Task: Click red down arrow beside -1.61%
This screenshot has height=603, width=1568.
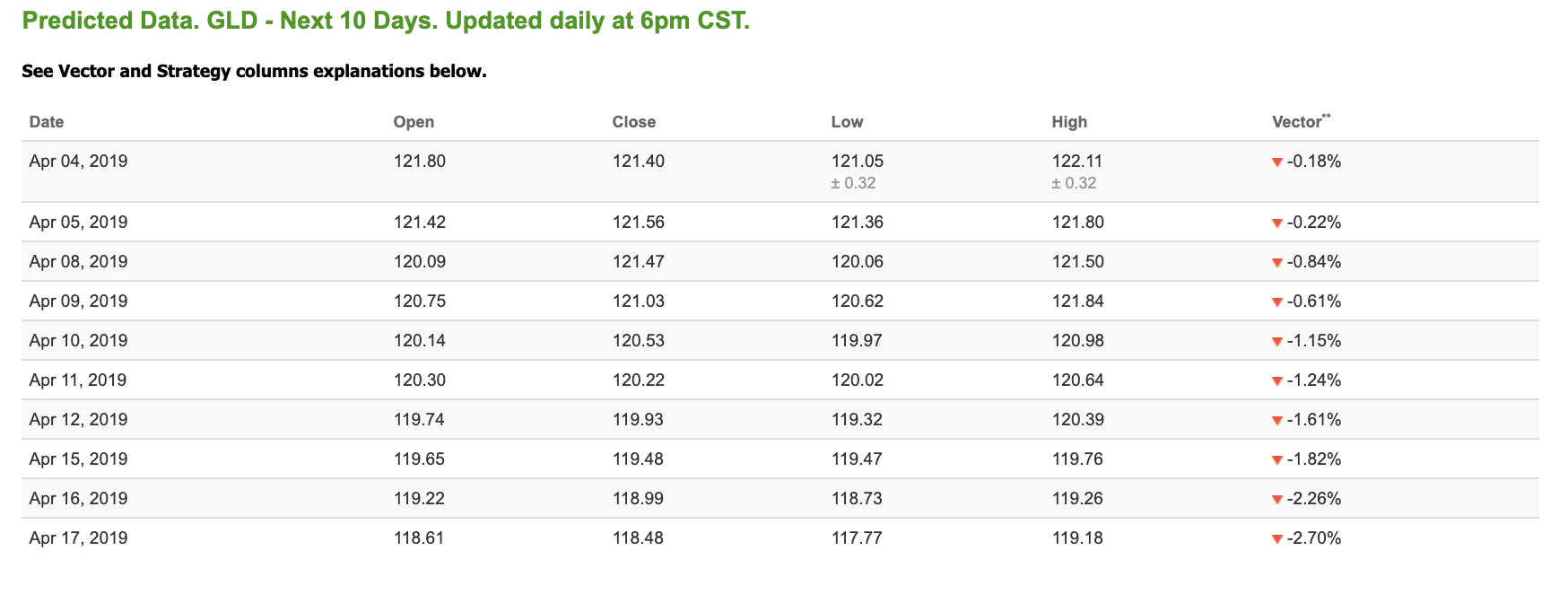Action: tap(1277, 421)
